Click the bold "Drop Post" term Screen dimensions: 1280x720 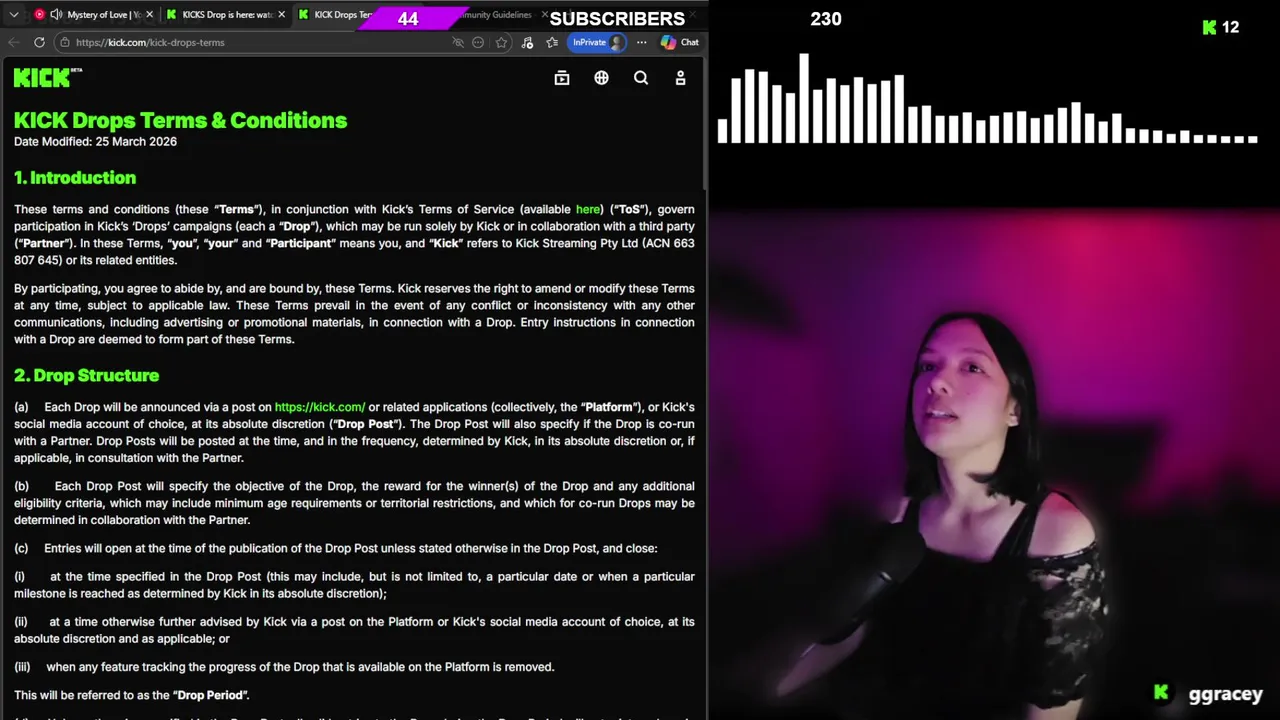pos(364,424)
